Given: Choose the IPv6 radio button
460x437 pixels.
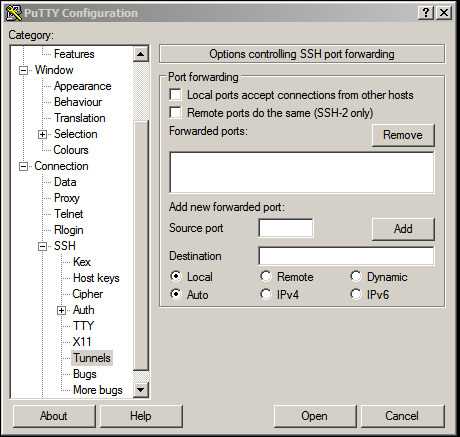Looking at the screenshot, I should click(x=356, y=294).
